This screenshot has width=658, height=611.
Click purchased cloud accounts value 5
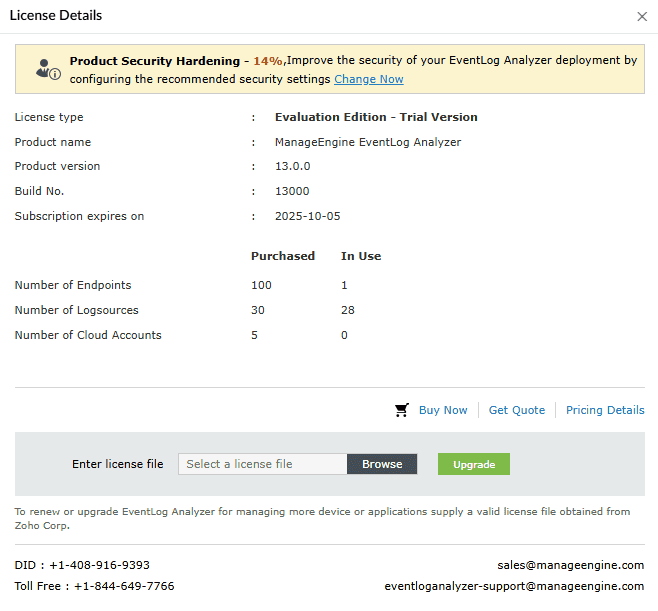pos(254,335)
